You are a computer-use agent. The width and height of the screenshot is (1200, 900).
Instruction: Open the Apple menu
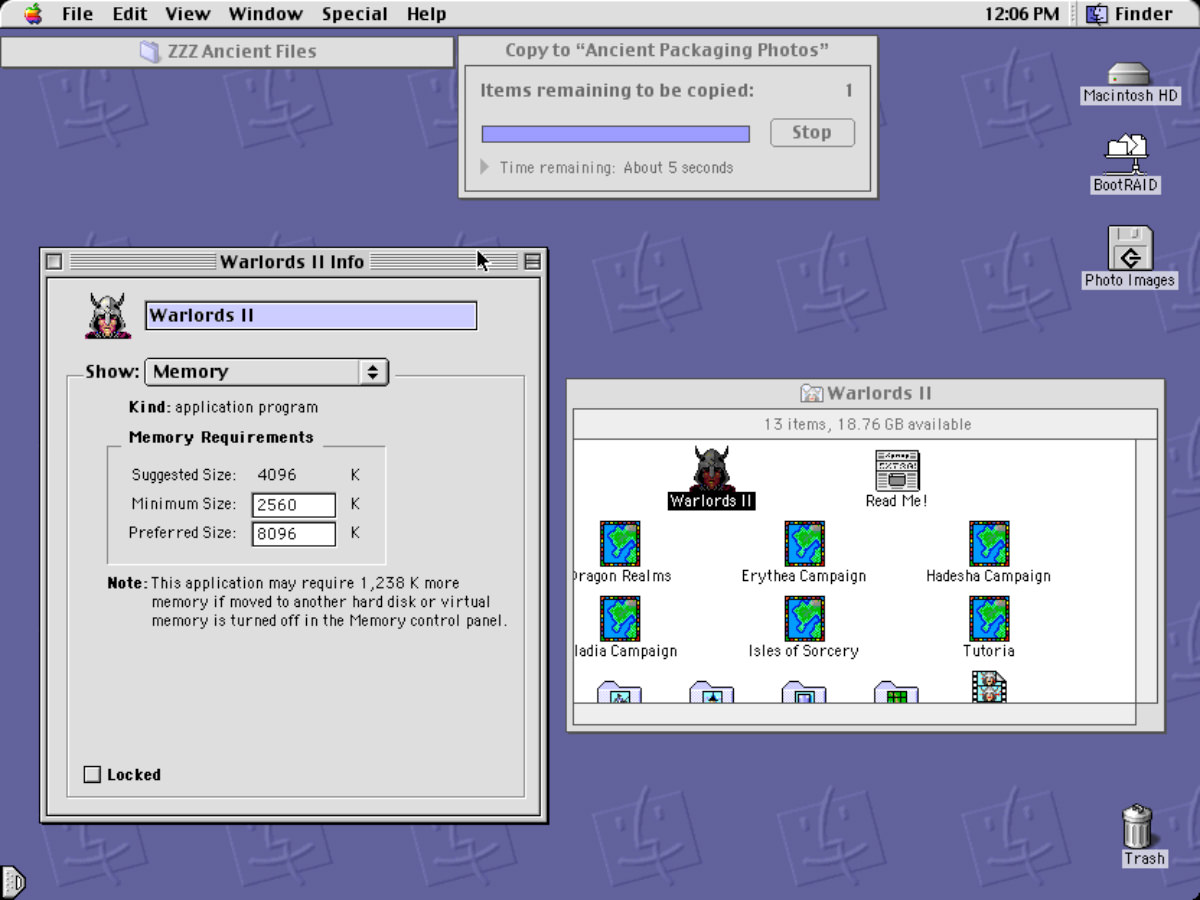(x=34, y=14)
